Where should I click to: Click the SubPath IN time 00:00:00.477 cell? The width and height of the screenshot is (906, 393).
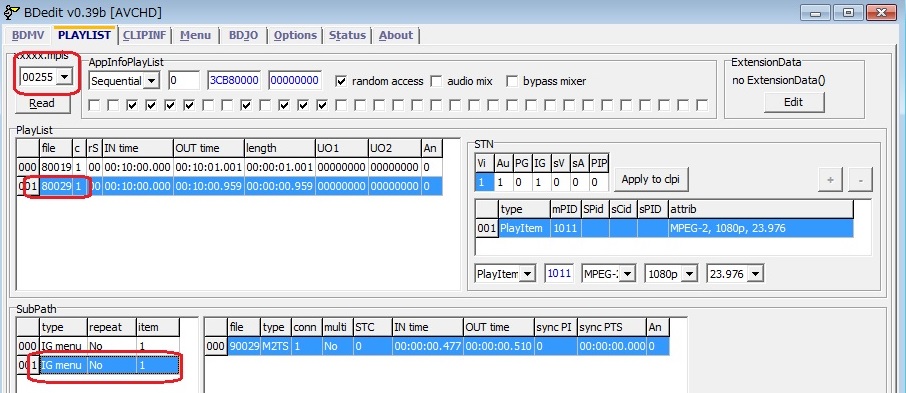click(x=428, y=346)
